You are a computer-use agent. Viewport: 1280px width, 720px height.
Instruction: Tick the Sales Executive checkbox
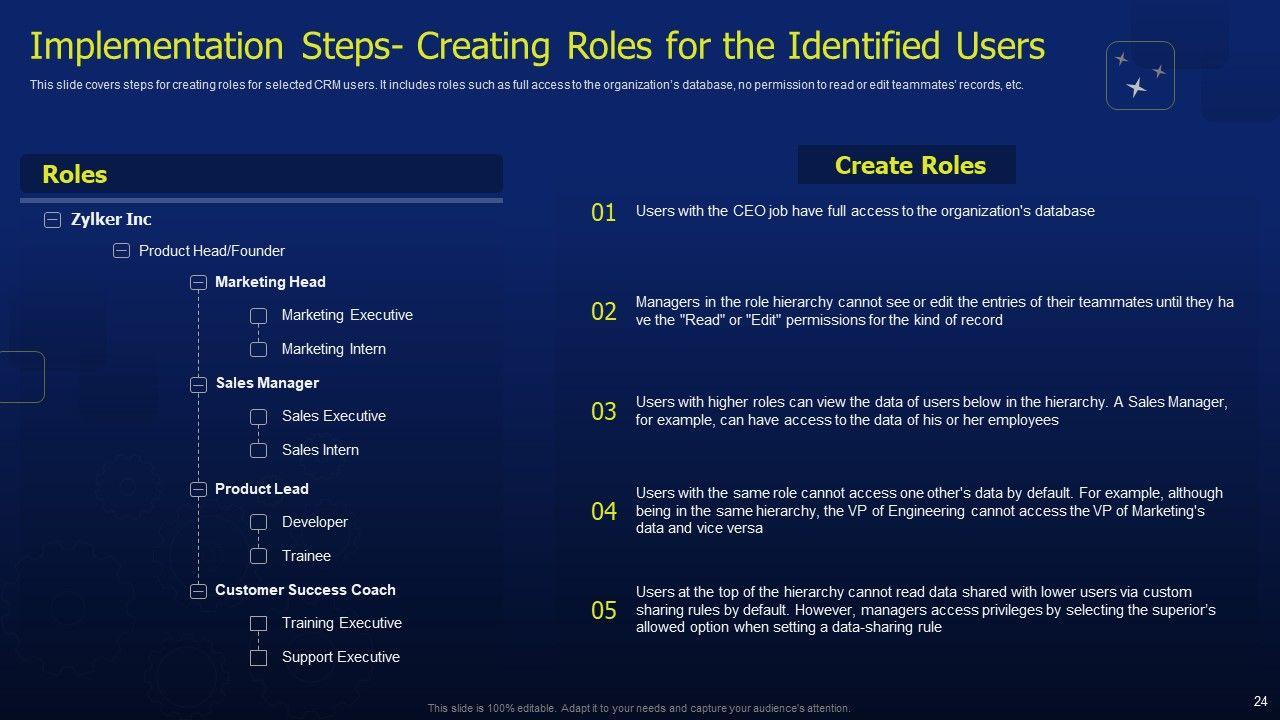coord(258,417)
